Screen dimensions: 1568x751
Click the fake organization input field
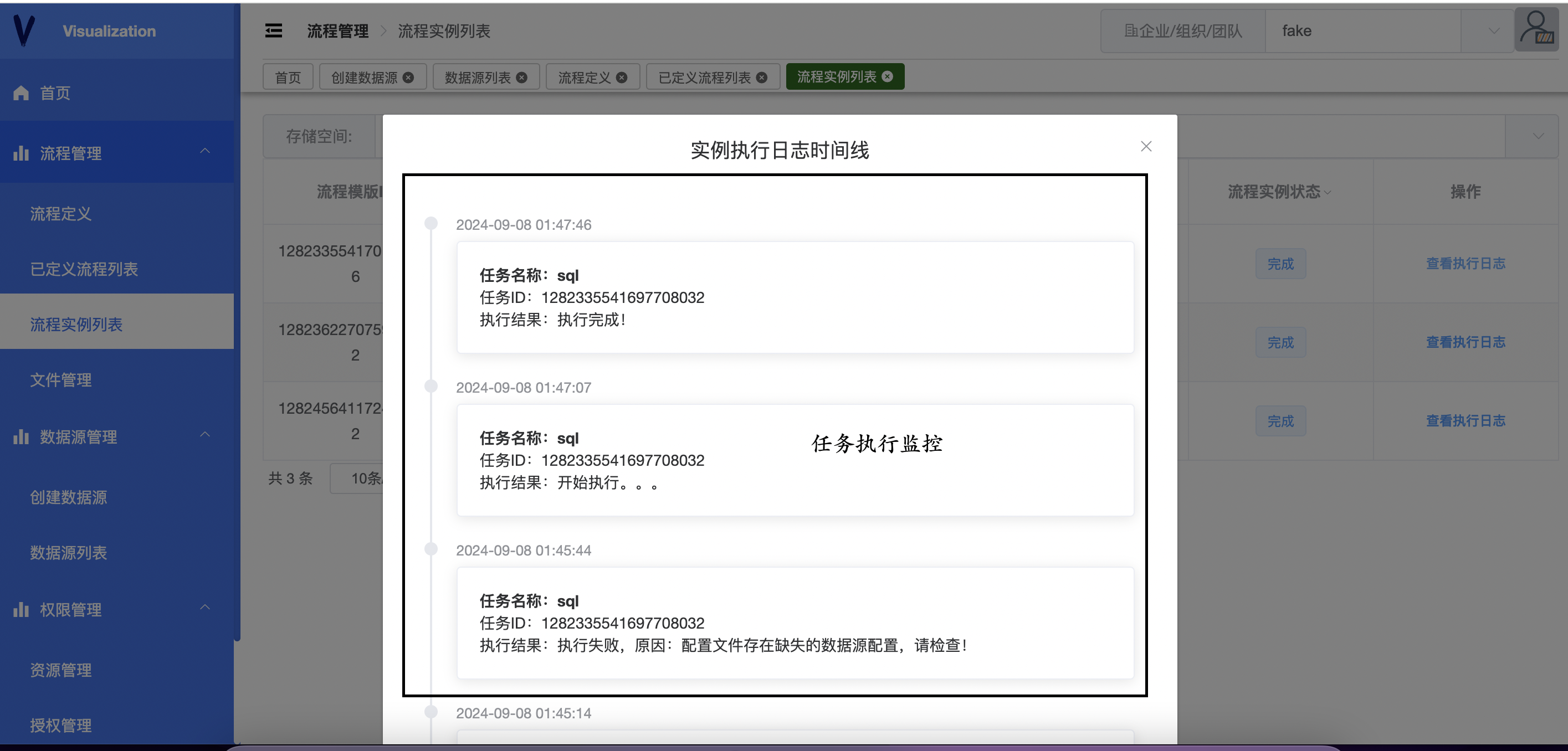tap(1363, 30)
